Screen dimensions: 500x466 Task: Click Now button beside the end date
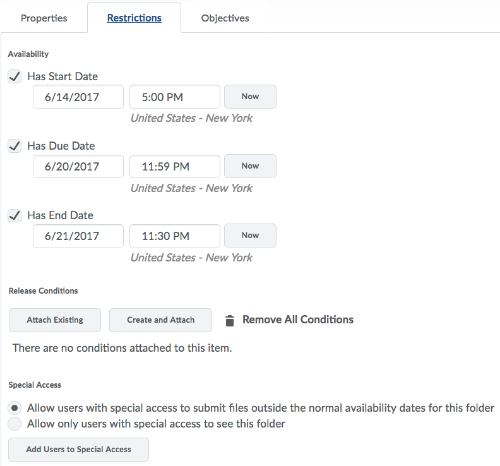(250, 235)
